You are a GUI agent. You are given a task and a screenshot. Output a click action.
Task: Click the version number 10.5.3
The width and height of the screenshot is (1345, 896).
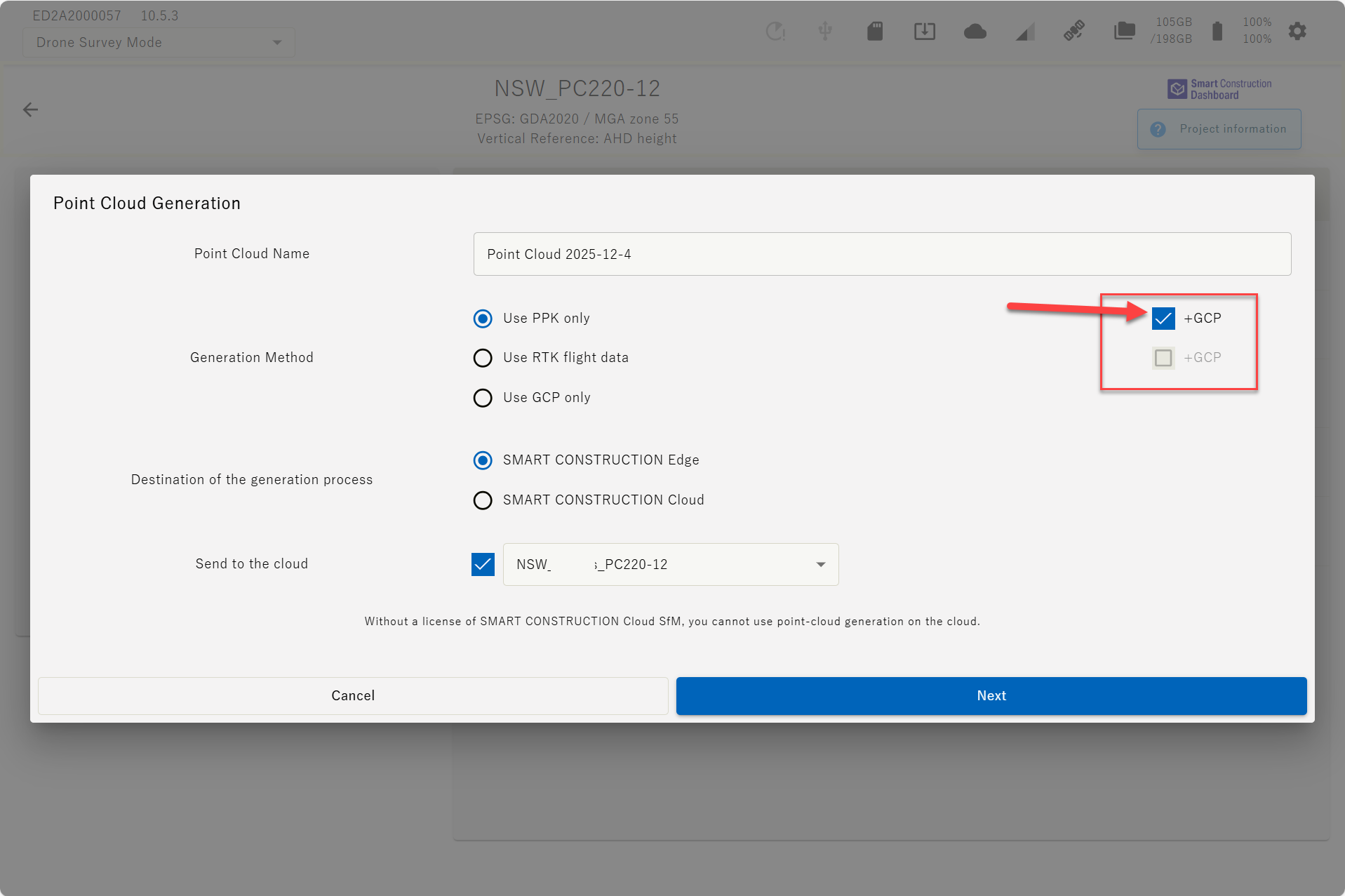(160, 15)
